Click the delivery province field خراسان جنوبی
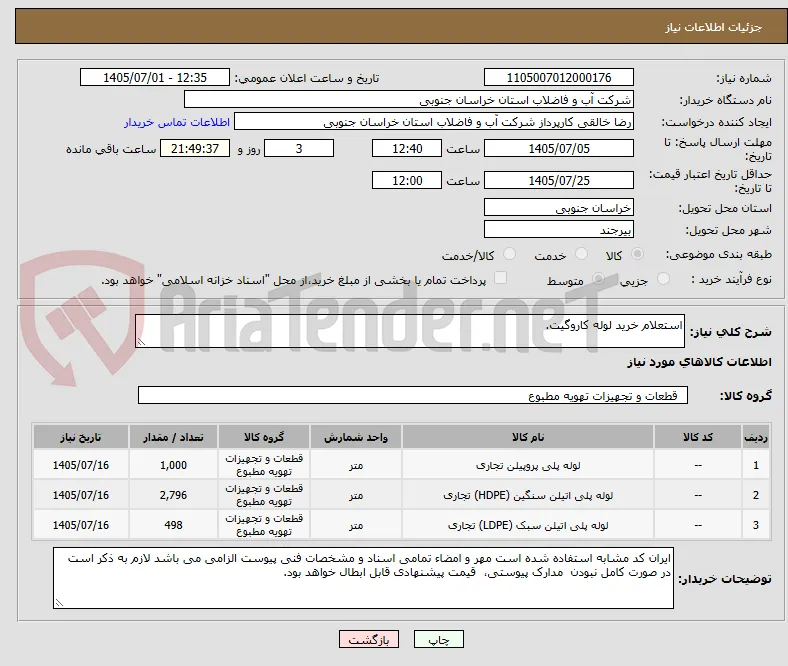Image resolution: width=788 pixels, height=666 pixels. [559, 208]
